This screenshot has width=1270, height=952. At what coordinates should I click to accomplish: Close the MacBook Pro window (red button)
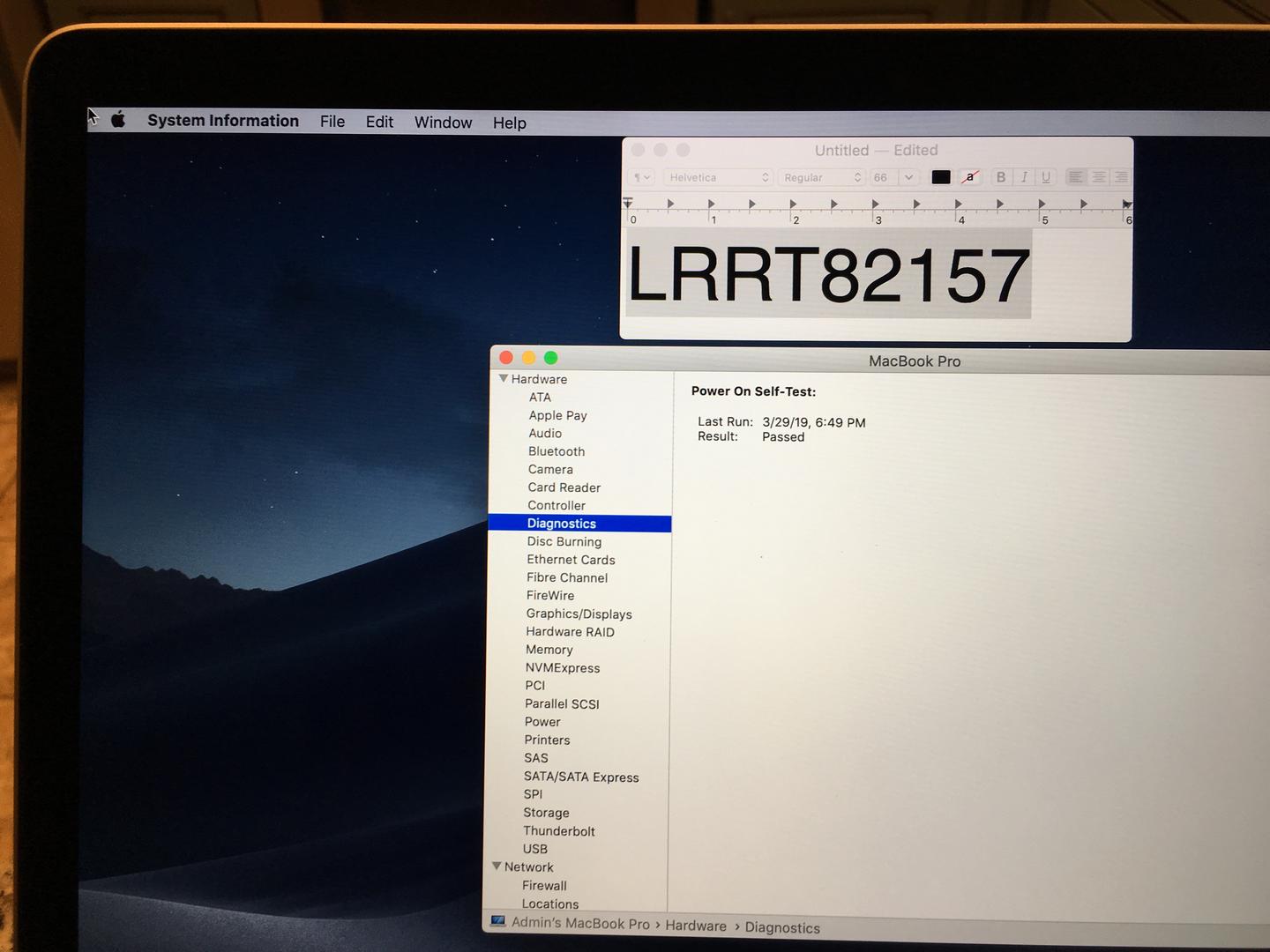click(506, 357)
